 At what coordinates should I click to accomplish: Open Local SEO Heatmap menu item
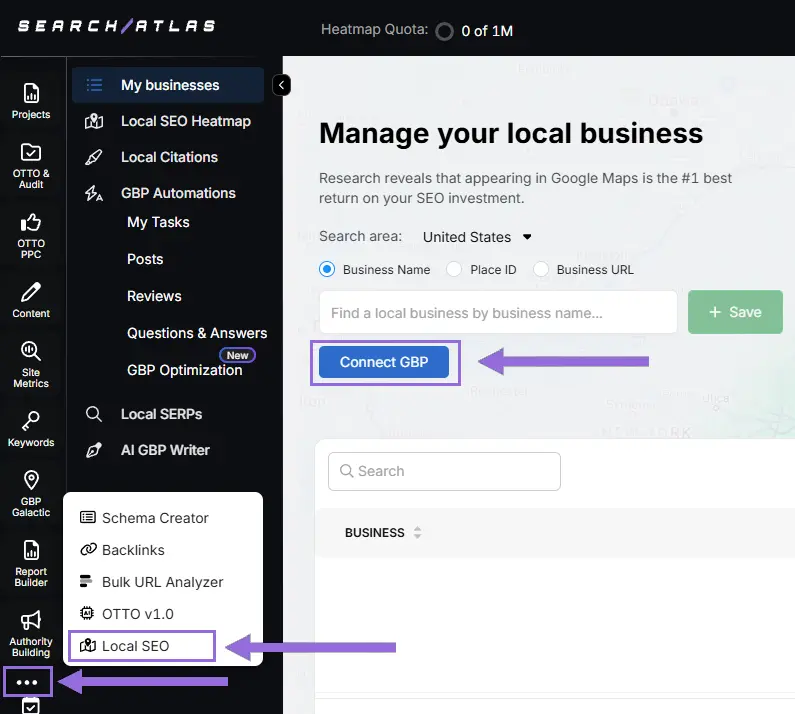185,121
